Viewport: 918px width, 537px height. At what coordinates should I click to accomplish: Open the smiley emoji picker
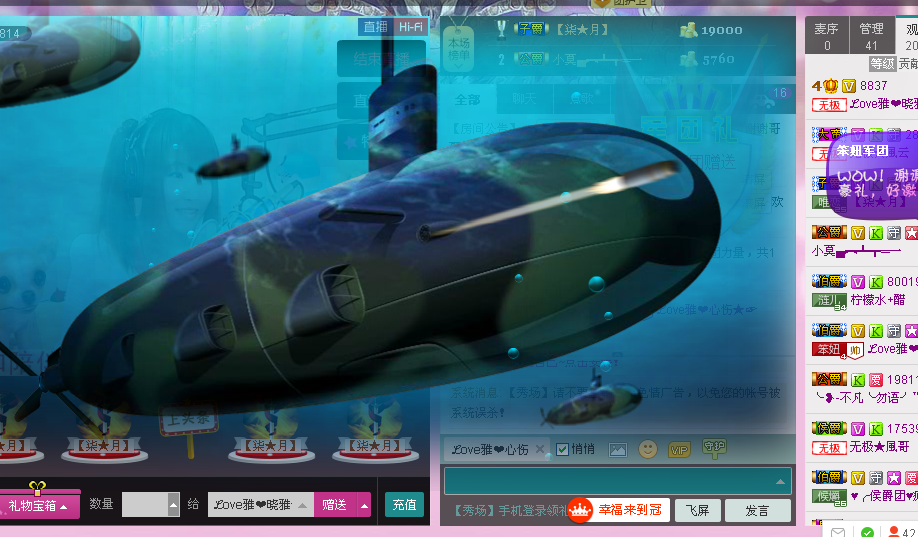pos(648,449)
